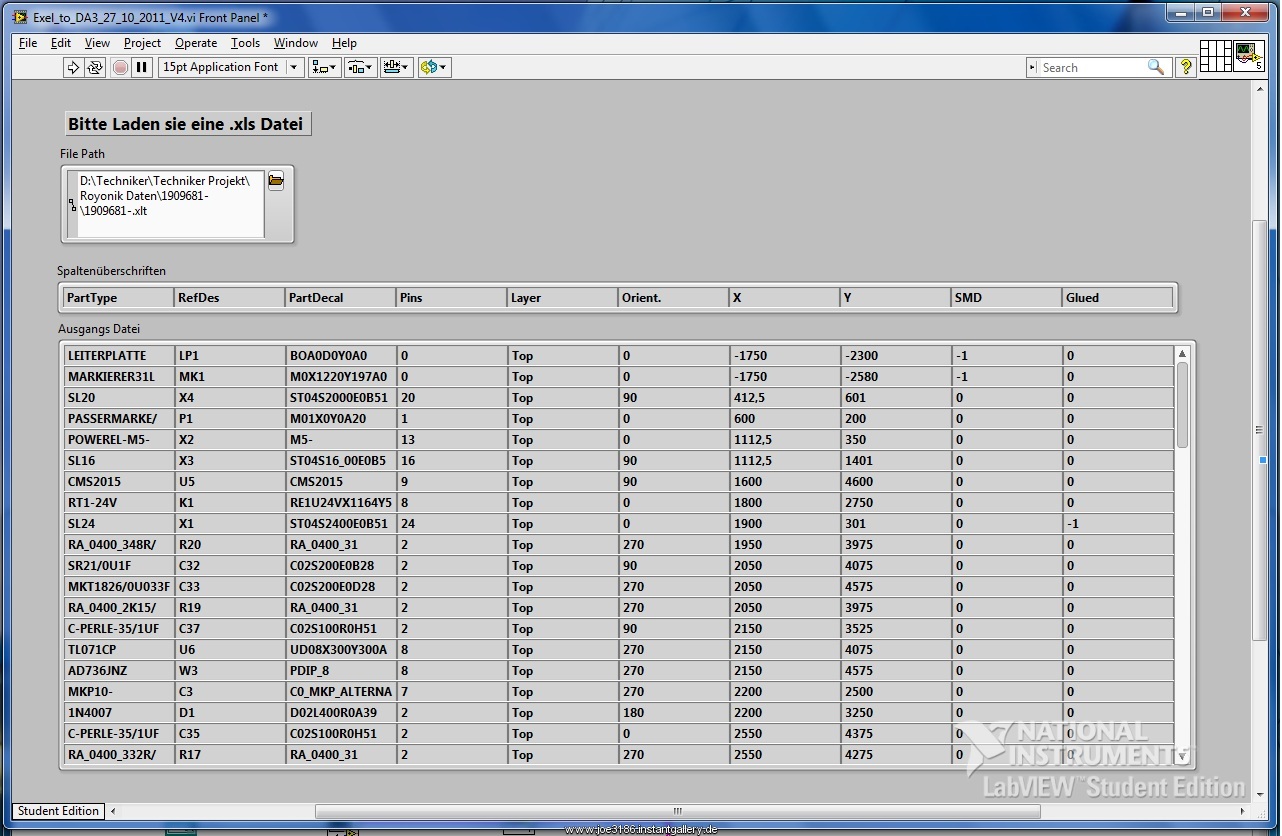
Task: Click the connector pane grid icon
Action: pos(1215,56)
